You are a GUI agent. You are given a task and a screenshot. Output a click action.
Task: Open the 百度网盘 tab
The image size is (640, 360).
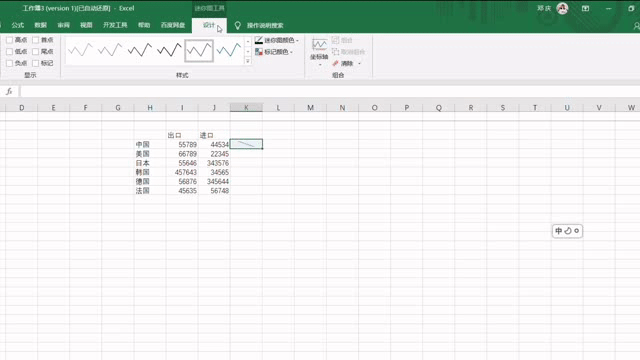click(x=173, y=25)
